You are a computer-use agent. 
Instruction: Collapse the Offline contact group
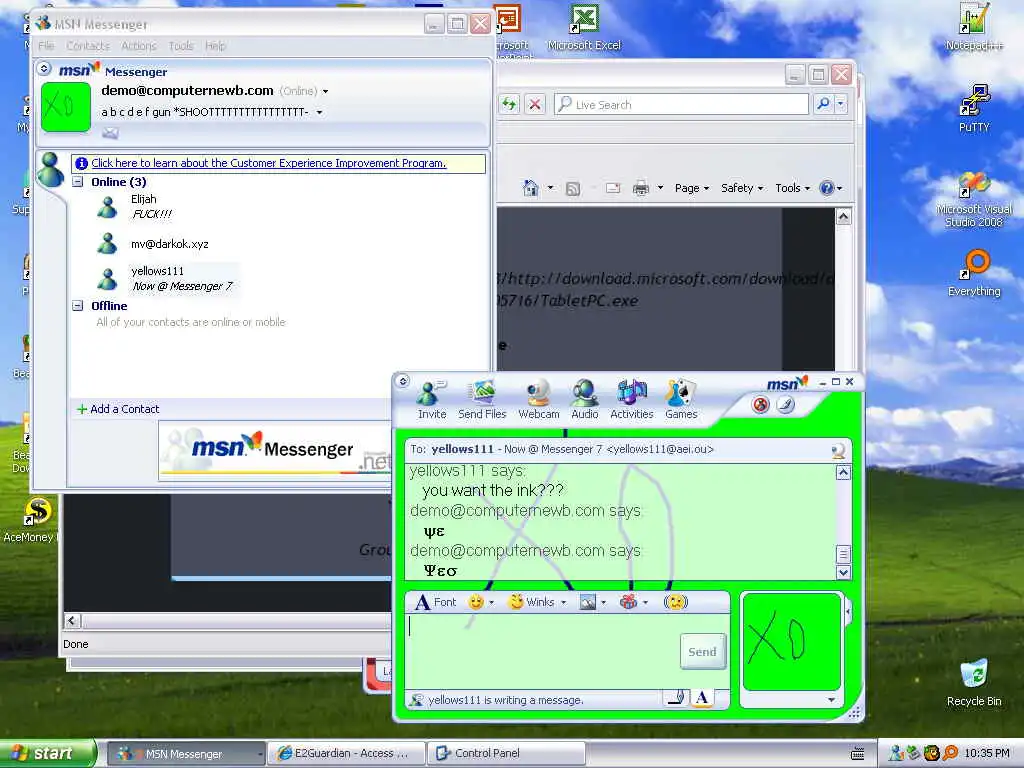point(78,306)
